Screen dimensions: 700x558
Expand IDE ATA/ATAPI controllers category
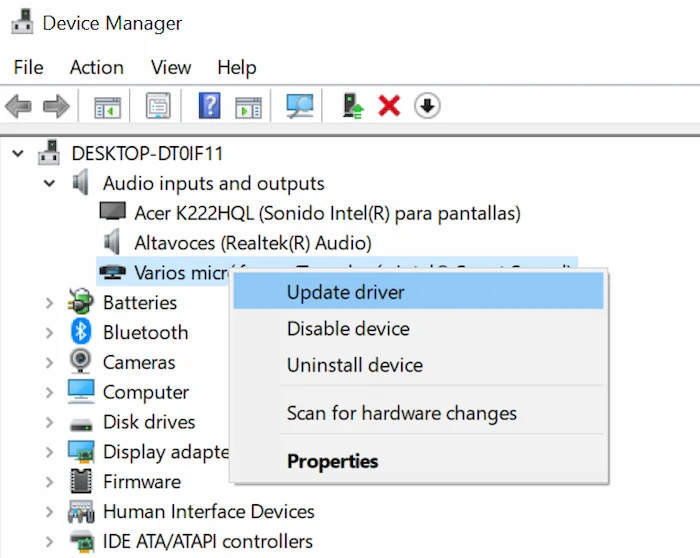coord(50,542)
